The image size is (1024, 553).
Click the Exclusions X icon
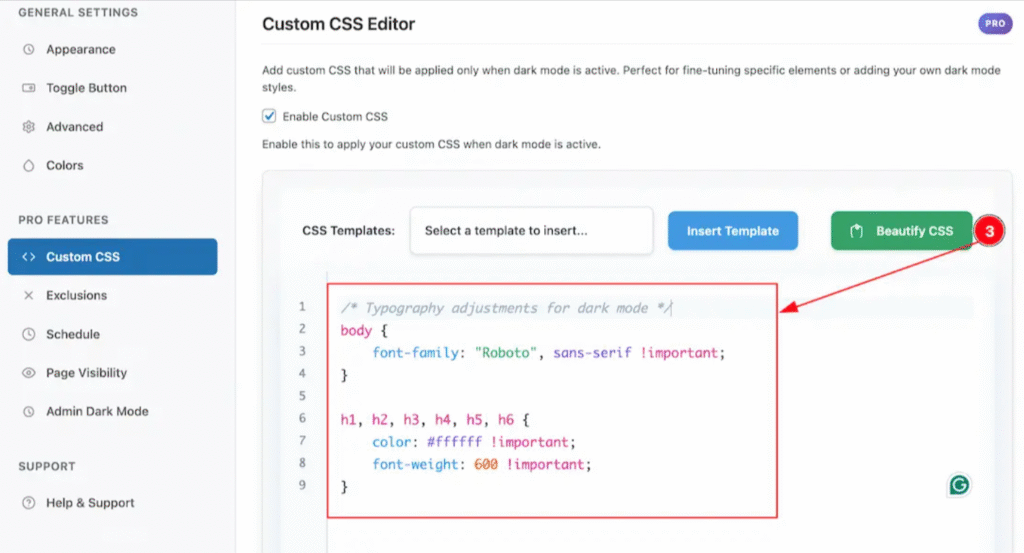pyautogui.click(x=29, y=295)
